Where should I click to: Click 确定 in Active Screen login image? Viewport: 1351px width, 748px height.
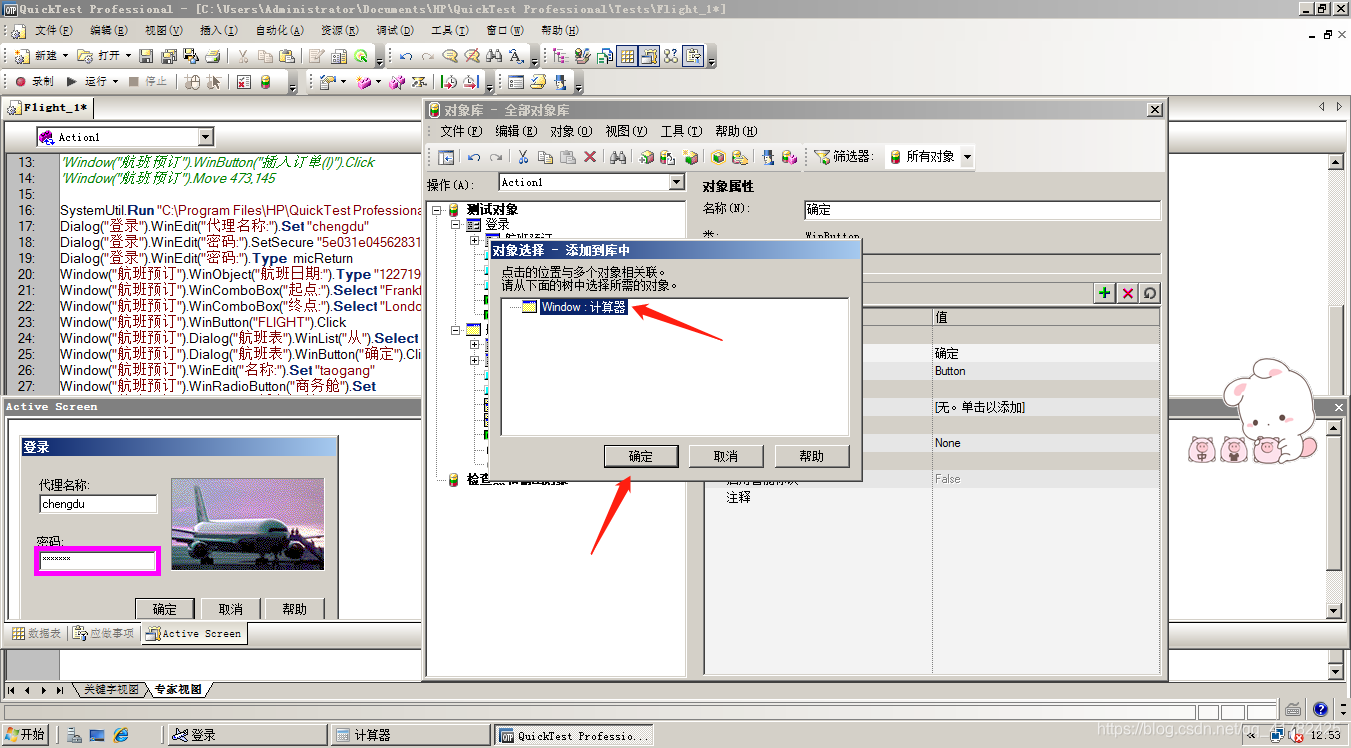(x=165, y=609)
